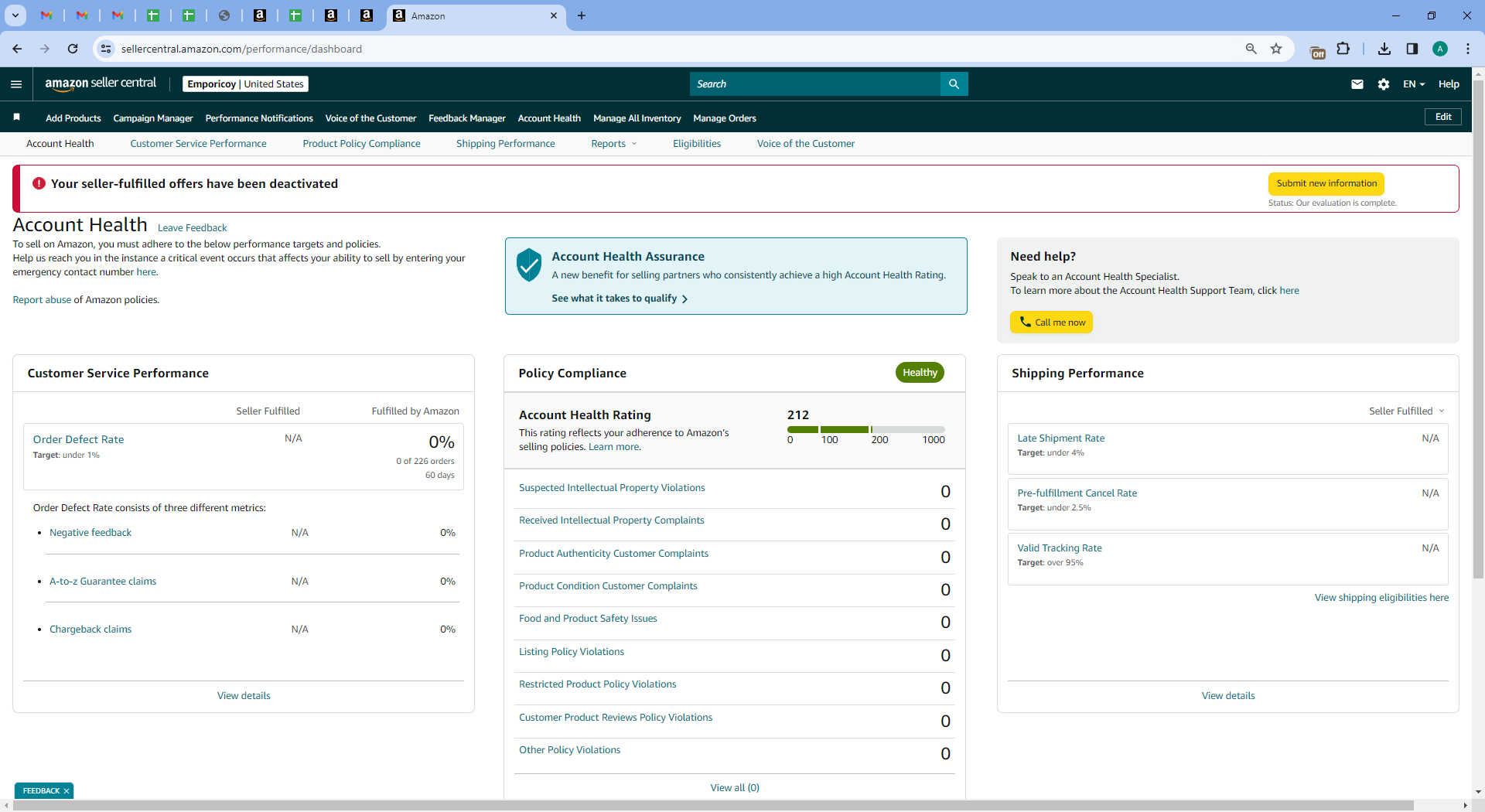Viewport: 1485px width, 812px height.
Task: Open the messages envelope icon
Action: (1357, 84)
